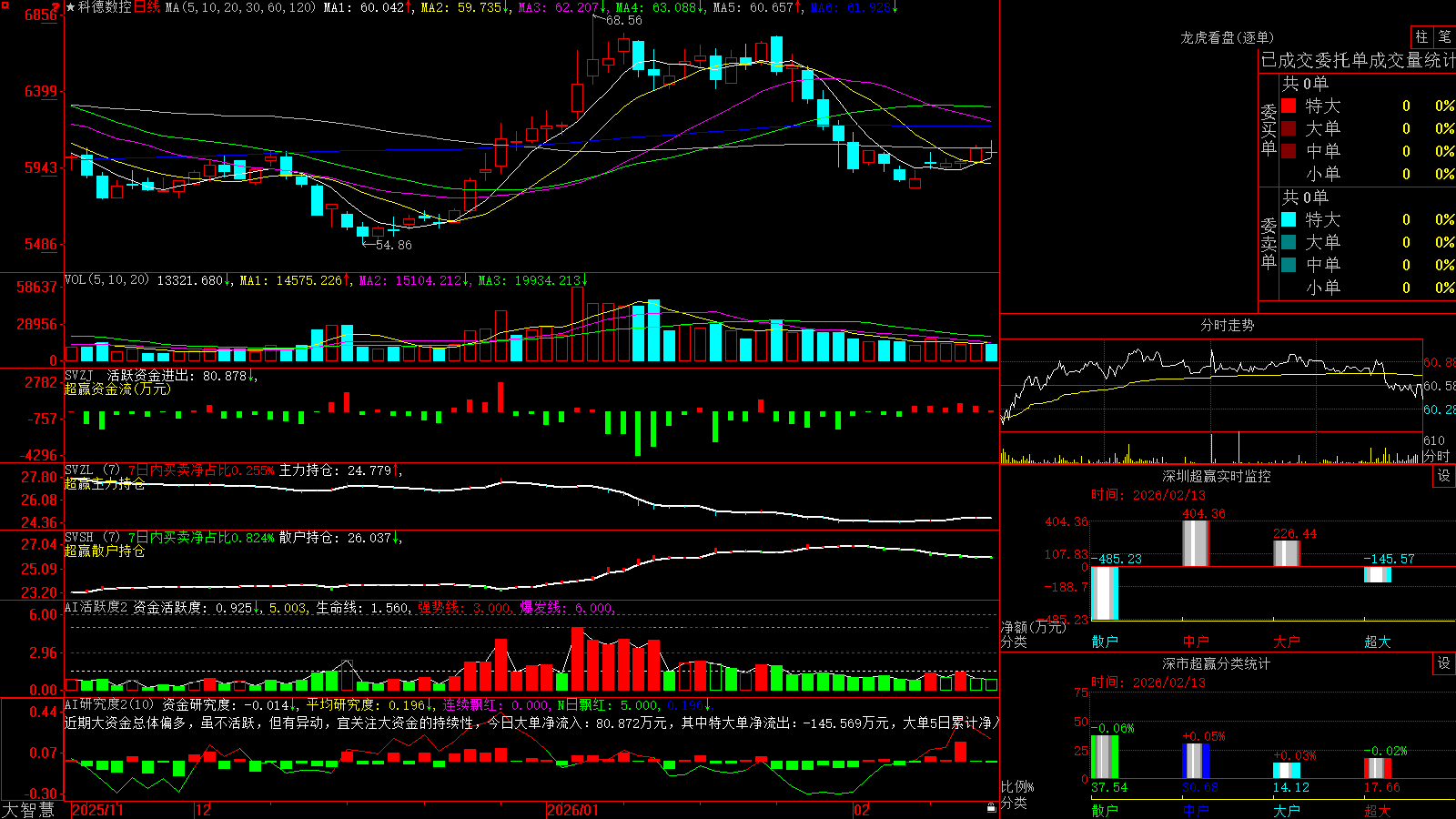1456x819 pixels.
Task: Click the 深圳超赢实时监控 panel title
Action: 1217,476
